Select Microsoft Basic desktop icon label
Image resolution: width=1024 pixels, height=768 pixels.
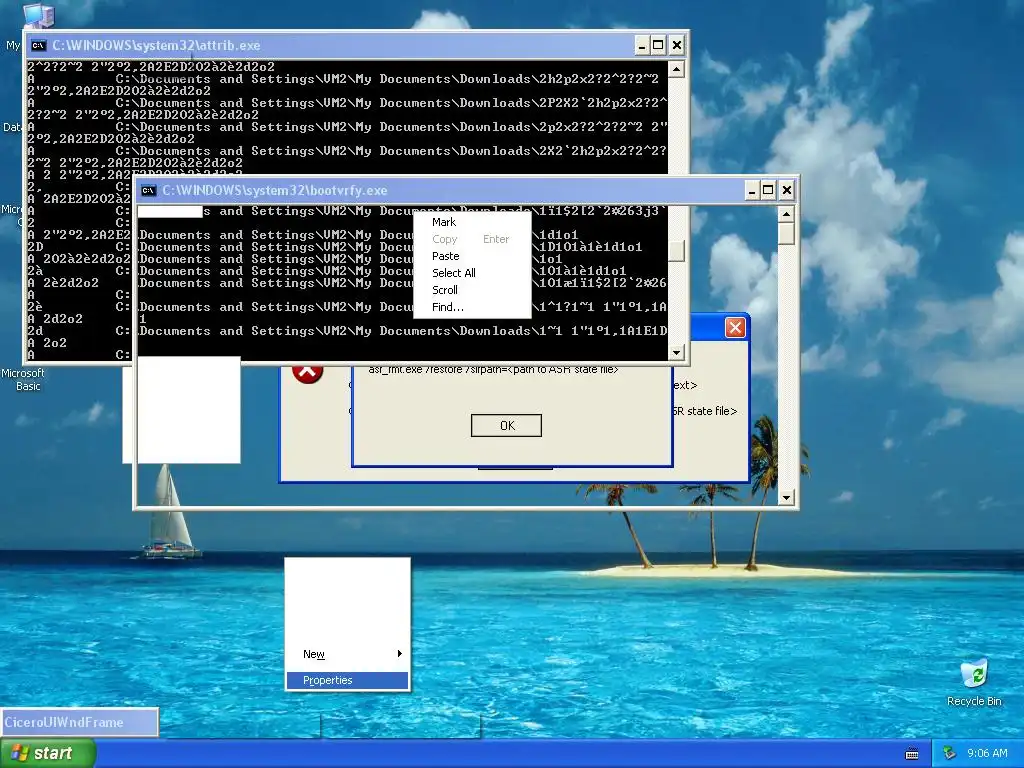[24, 379]
